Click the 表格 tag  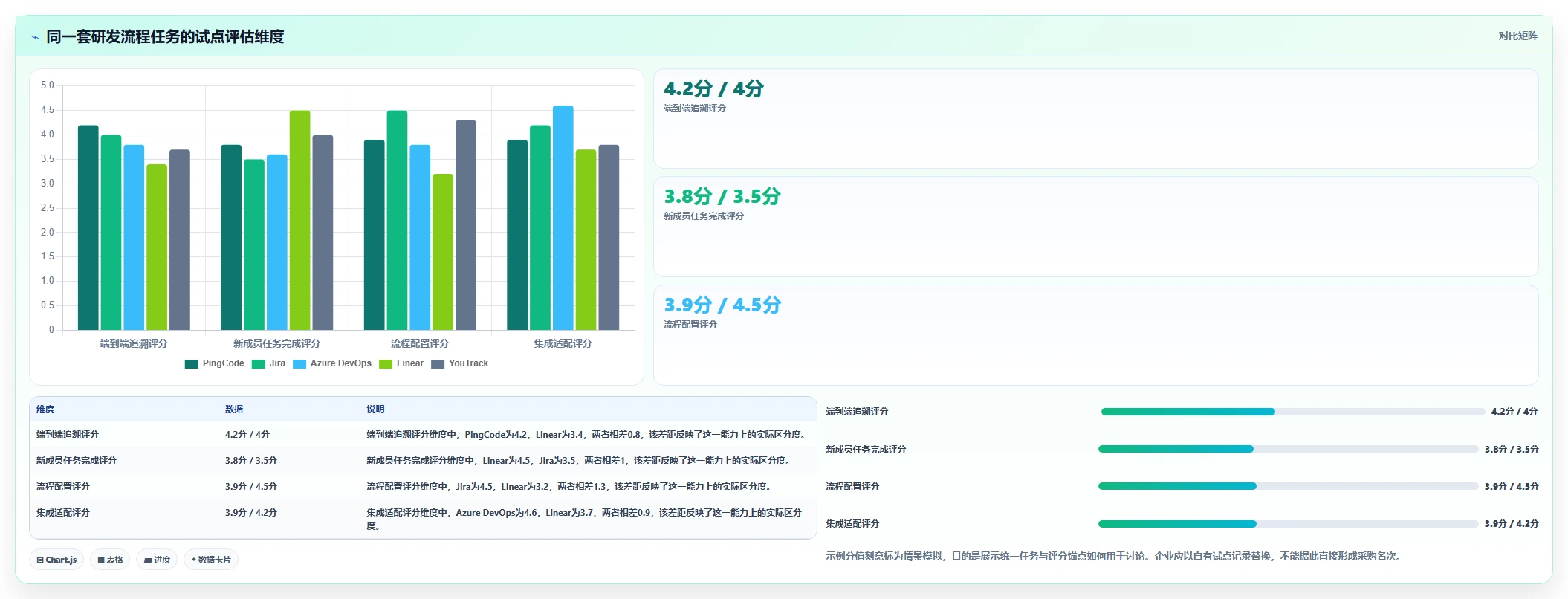pyautogui.click(x=110, y=560)
